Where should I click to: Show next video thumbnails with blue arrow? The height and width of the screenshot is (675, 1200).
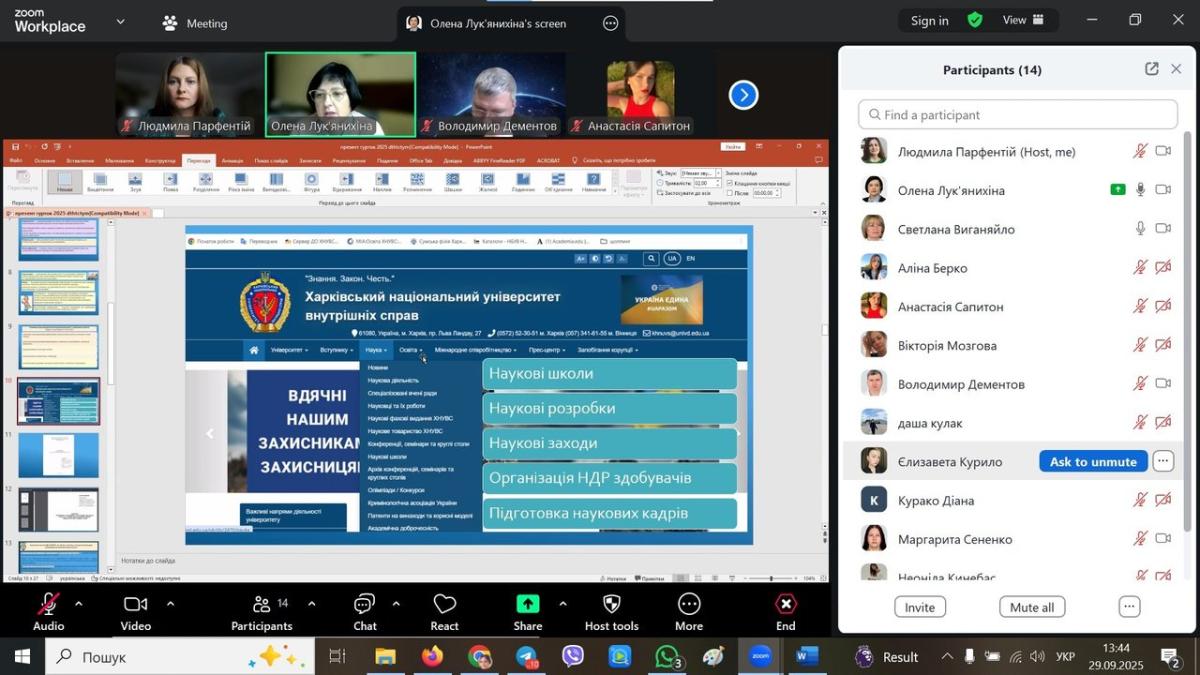click(x=743, y=95)
